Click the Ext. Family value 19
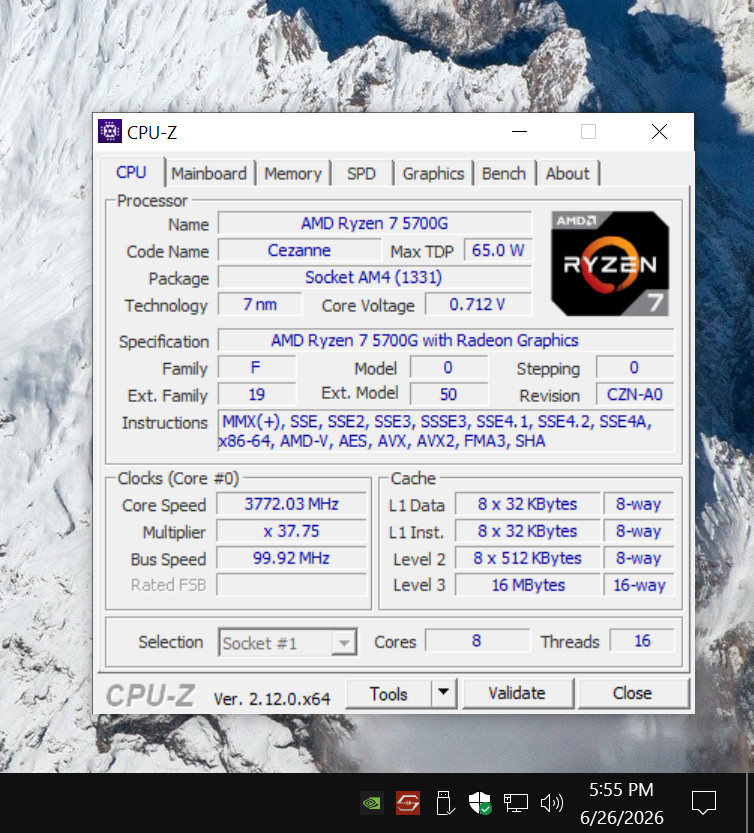This screenshot has width=754, height=833. pos(257,394)
